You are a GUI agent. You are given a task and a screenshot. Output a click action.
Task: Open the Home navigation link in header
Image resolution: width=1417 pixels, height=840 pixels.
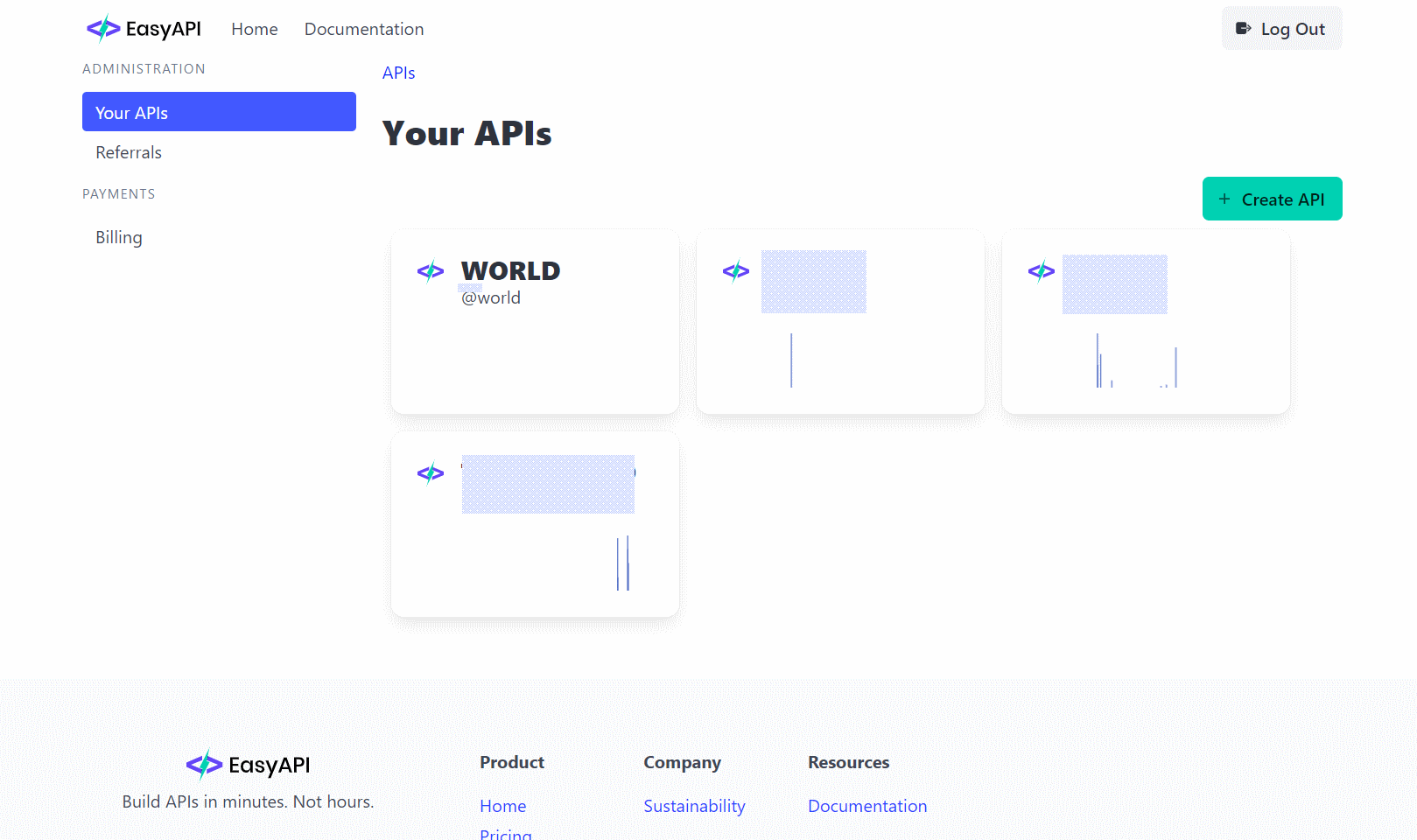click(x=255, y=29)
